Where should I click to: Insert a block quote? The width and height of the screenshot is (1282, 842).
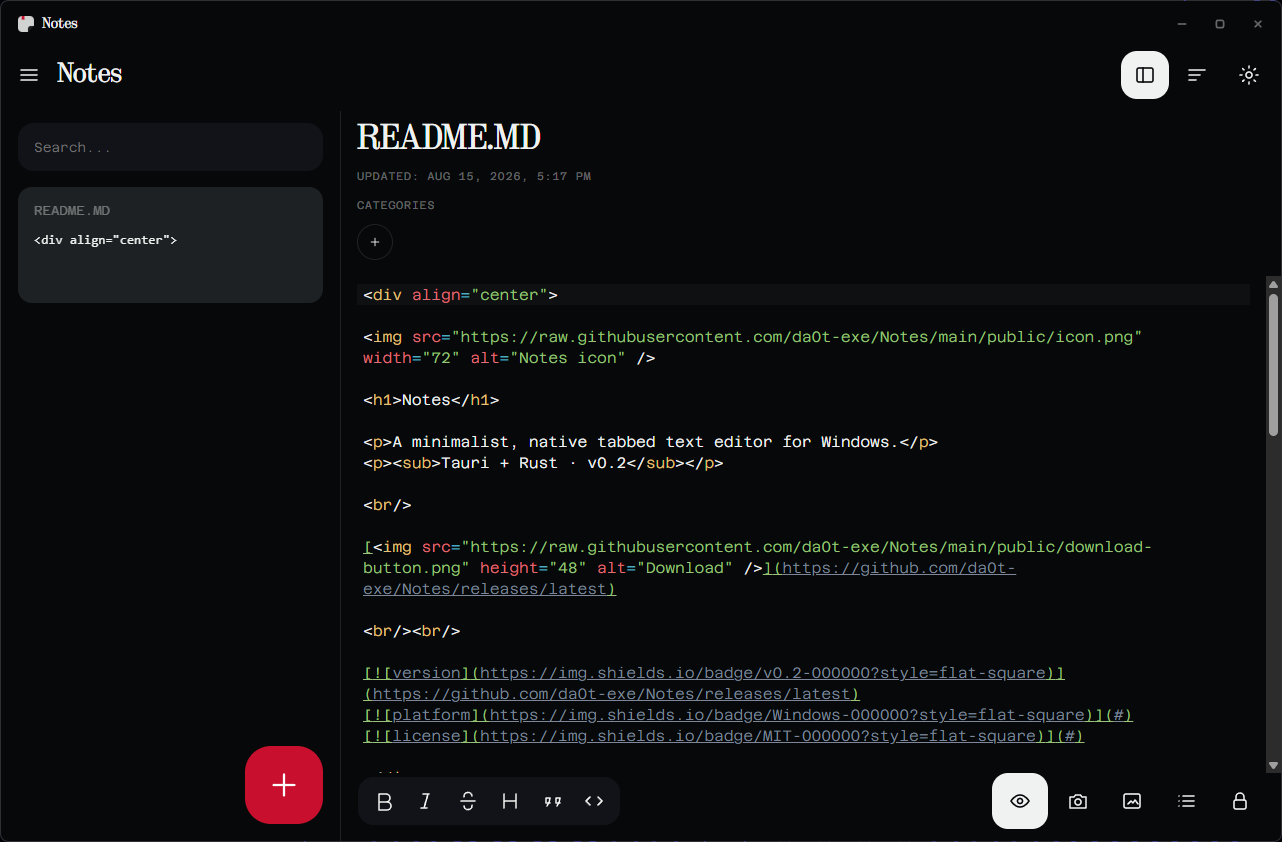[x=552, y=801]
